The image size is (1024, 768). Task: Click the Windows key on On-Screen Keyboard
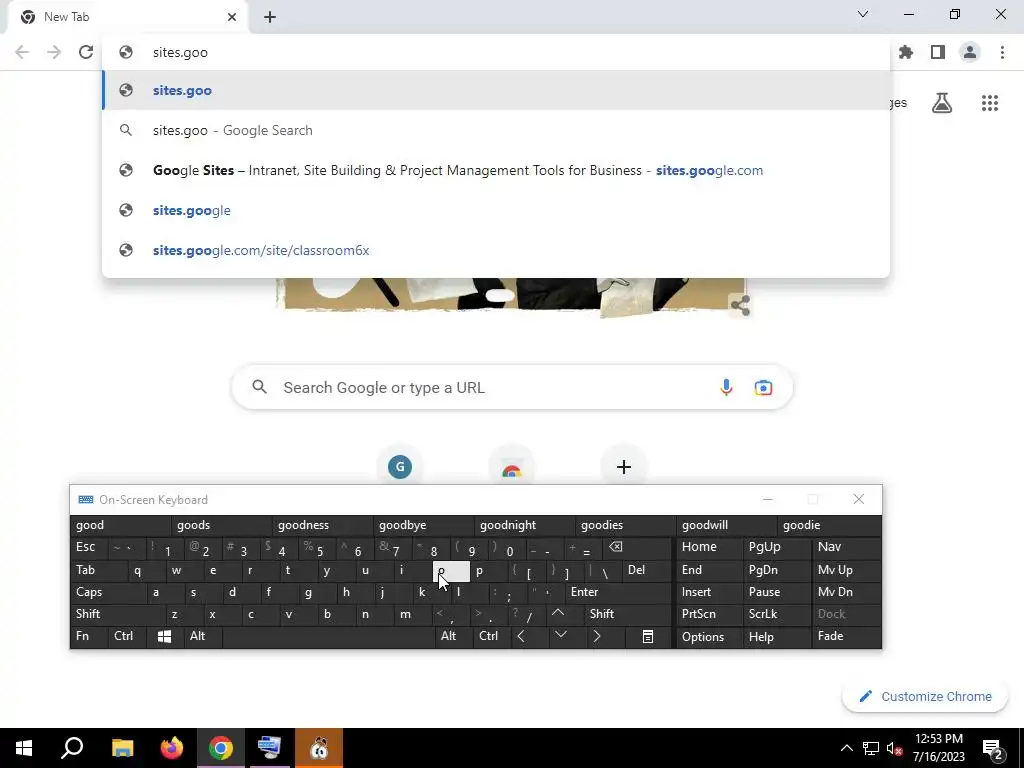tap(165, 636)
